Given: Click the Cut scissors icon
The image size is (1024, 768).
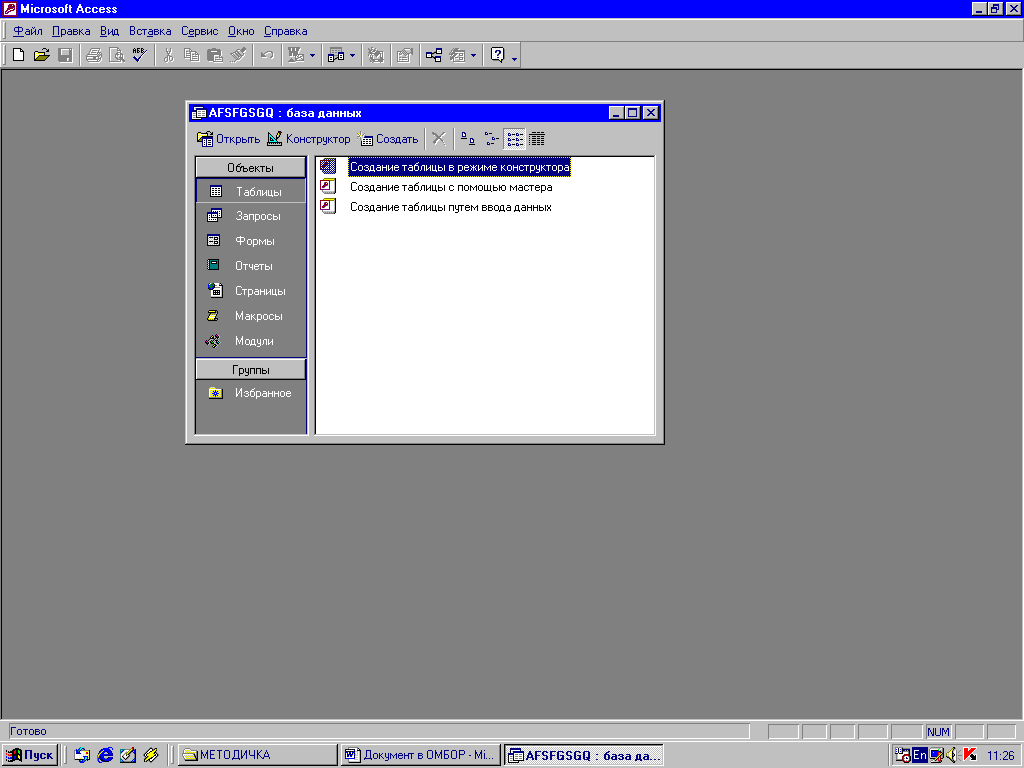Looking at the screenshot, I should [168, 55].
